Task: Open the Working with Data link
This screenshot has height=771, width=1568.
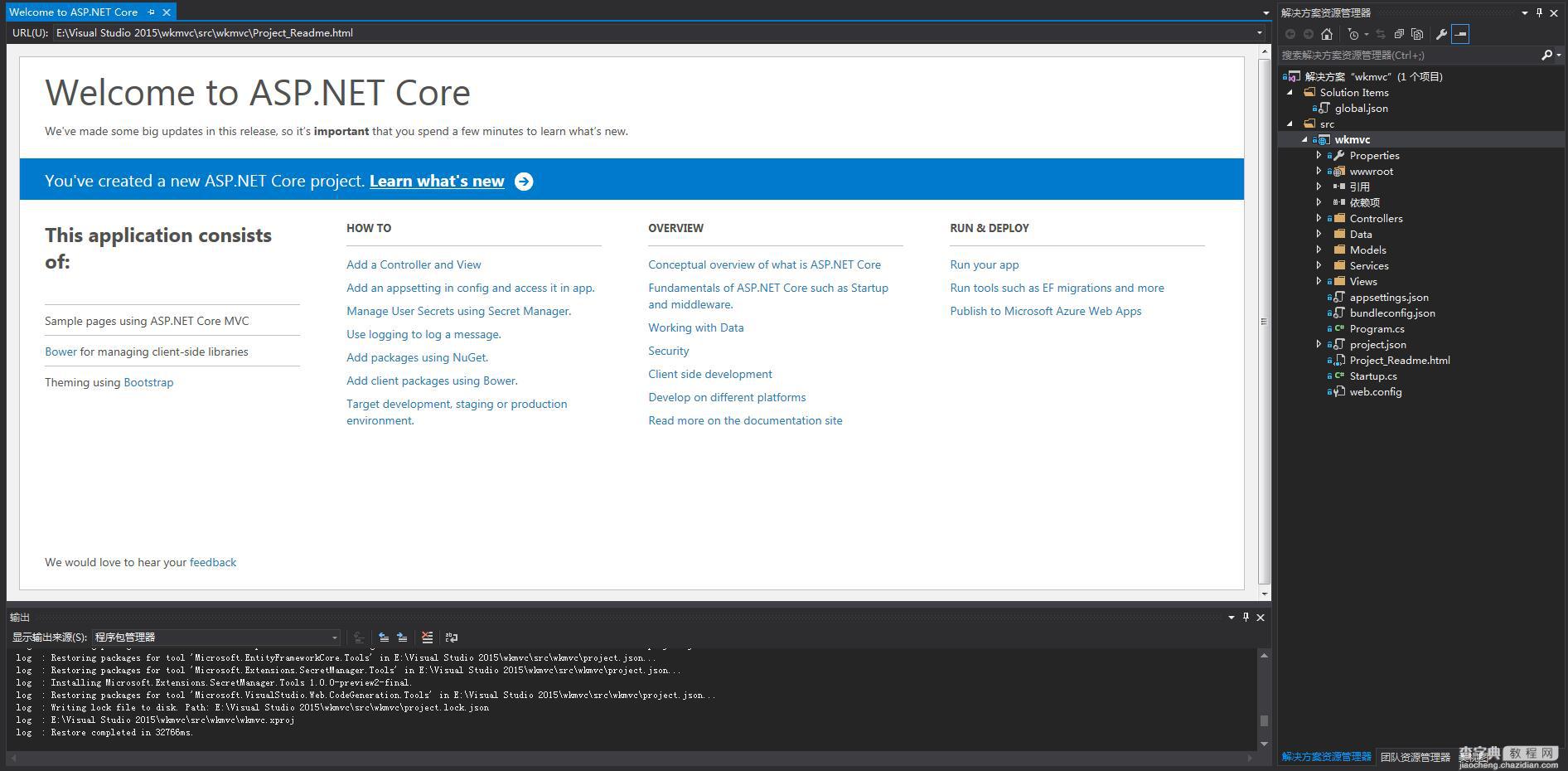Action: pos(695,327)
